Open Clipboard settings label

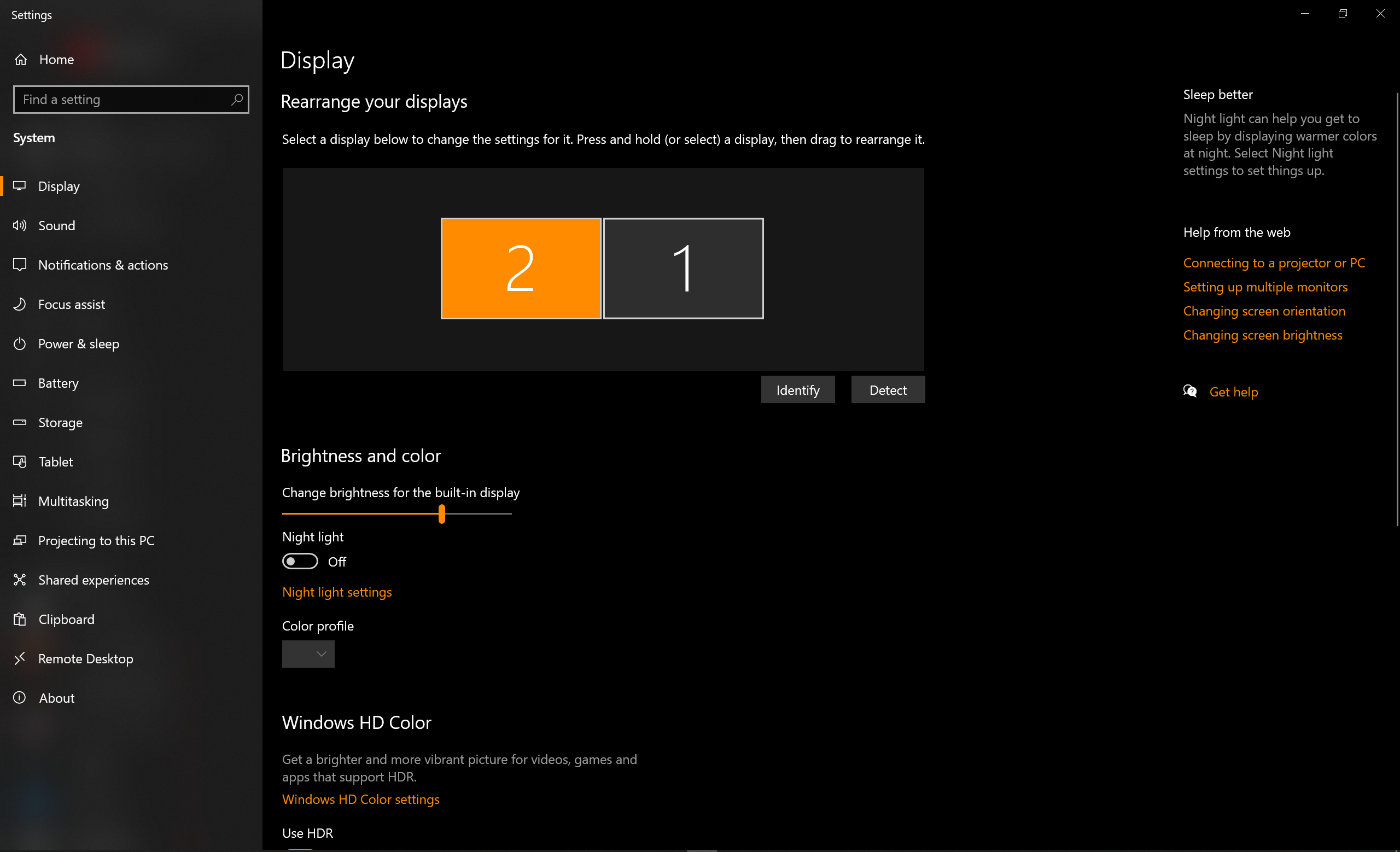point(67,619)
